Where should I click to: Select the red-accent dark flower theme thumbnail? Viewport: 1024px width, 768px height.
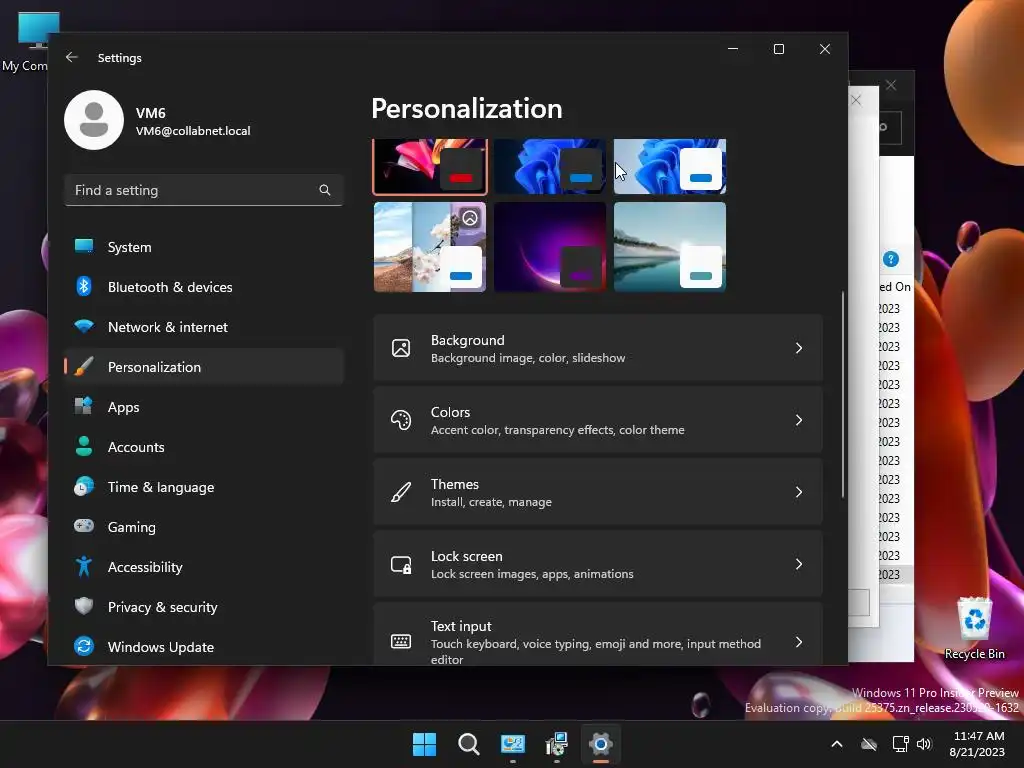coord(430,167)
